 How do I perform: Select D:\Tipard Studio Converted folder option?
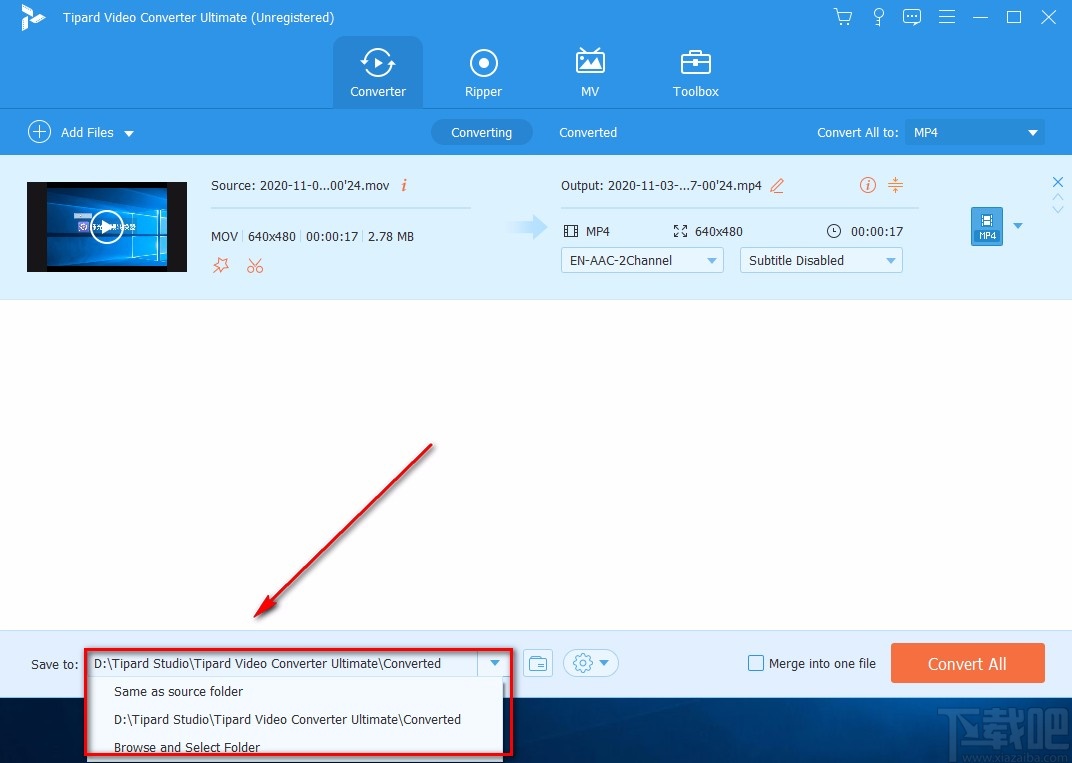[295, 719]
